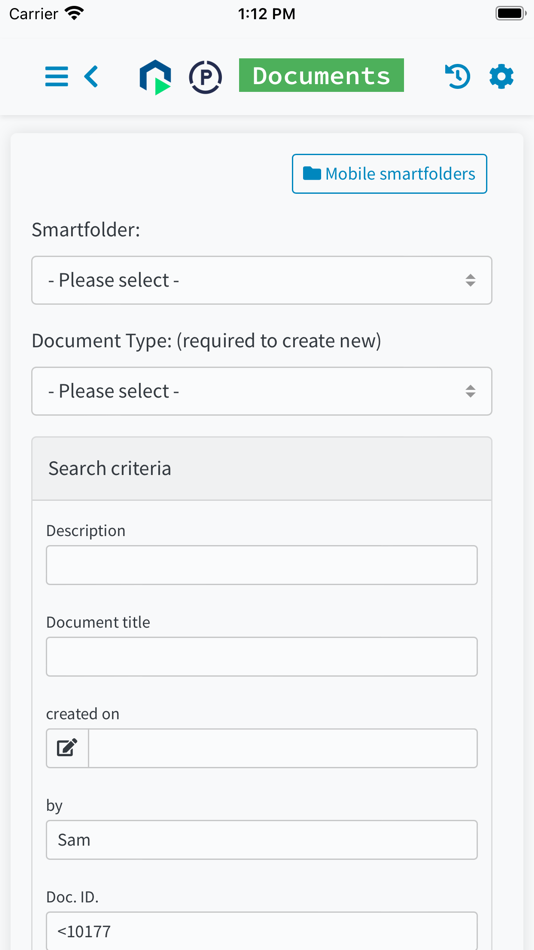Image resolution: width=534 pixels, height=950 pixels.
Task: Tap the 1:12 PM clock
Action: [x=267, y=14]
